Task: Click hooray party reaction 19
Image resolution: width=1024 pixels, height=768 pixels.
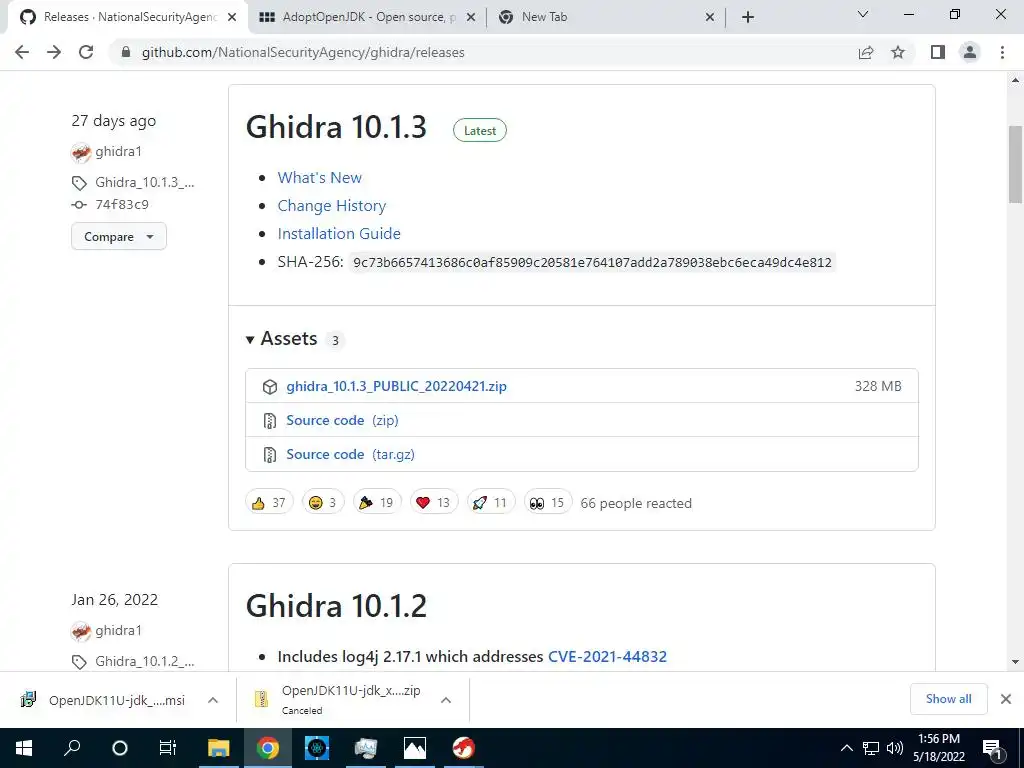Action: pyautogui.click(x=377, y=502)
